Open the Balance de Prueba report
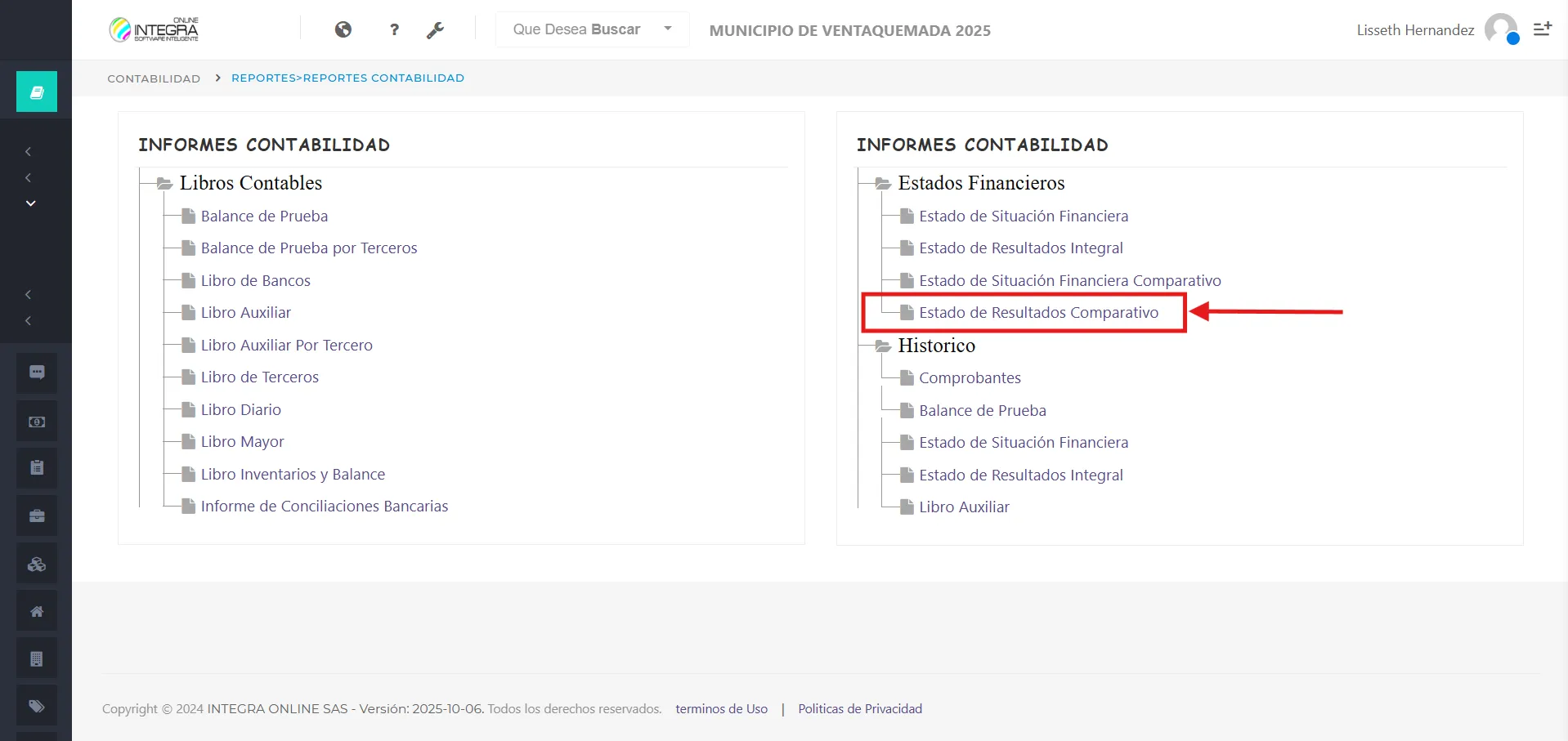The width and height of the screenshot is (1568, 741). (x=263, y=216)
